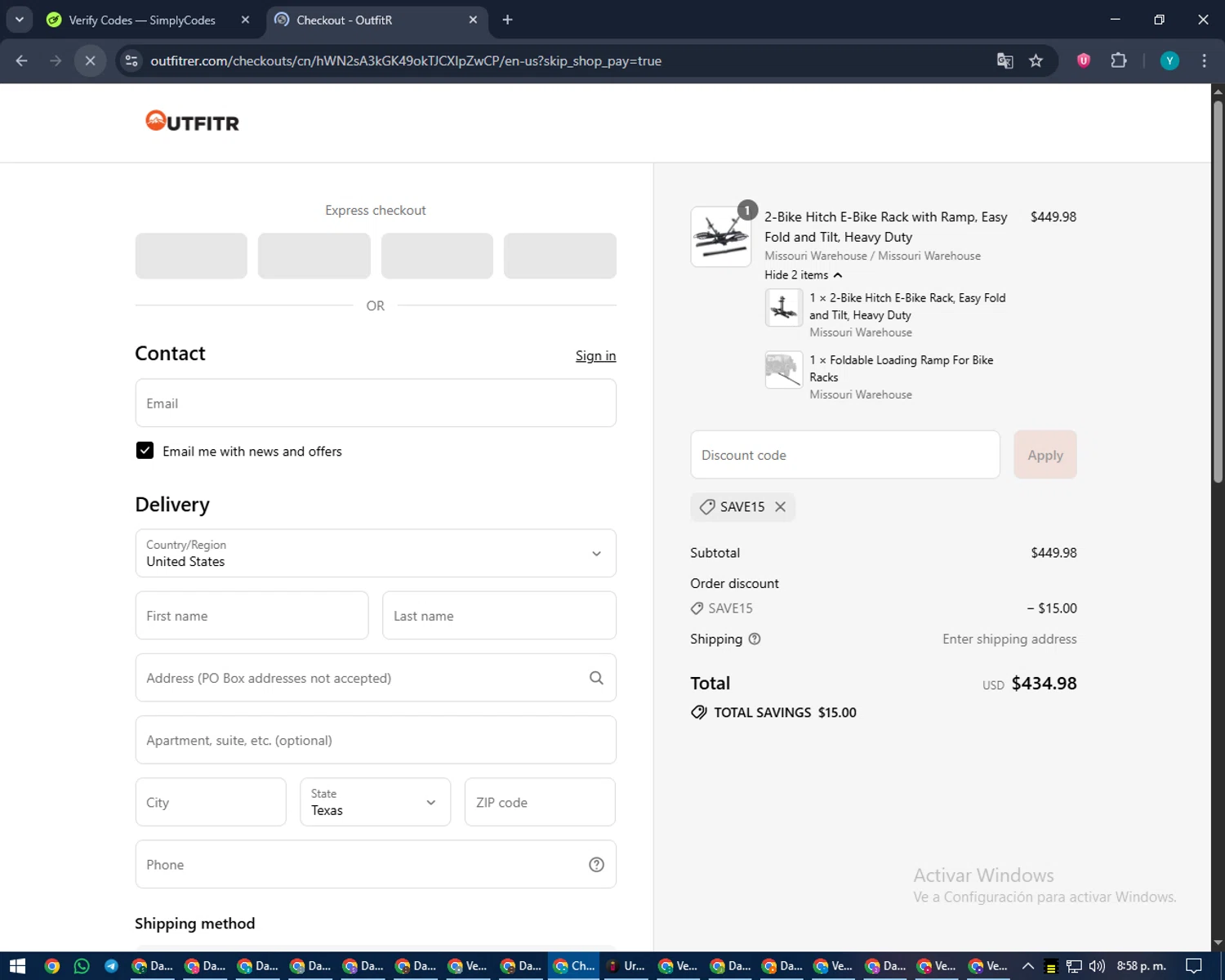Screen dimensions: 1225x980
Task: Open the Windows Start menu
Action: (17, 966)
